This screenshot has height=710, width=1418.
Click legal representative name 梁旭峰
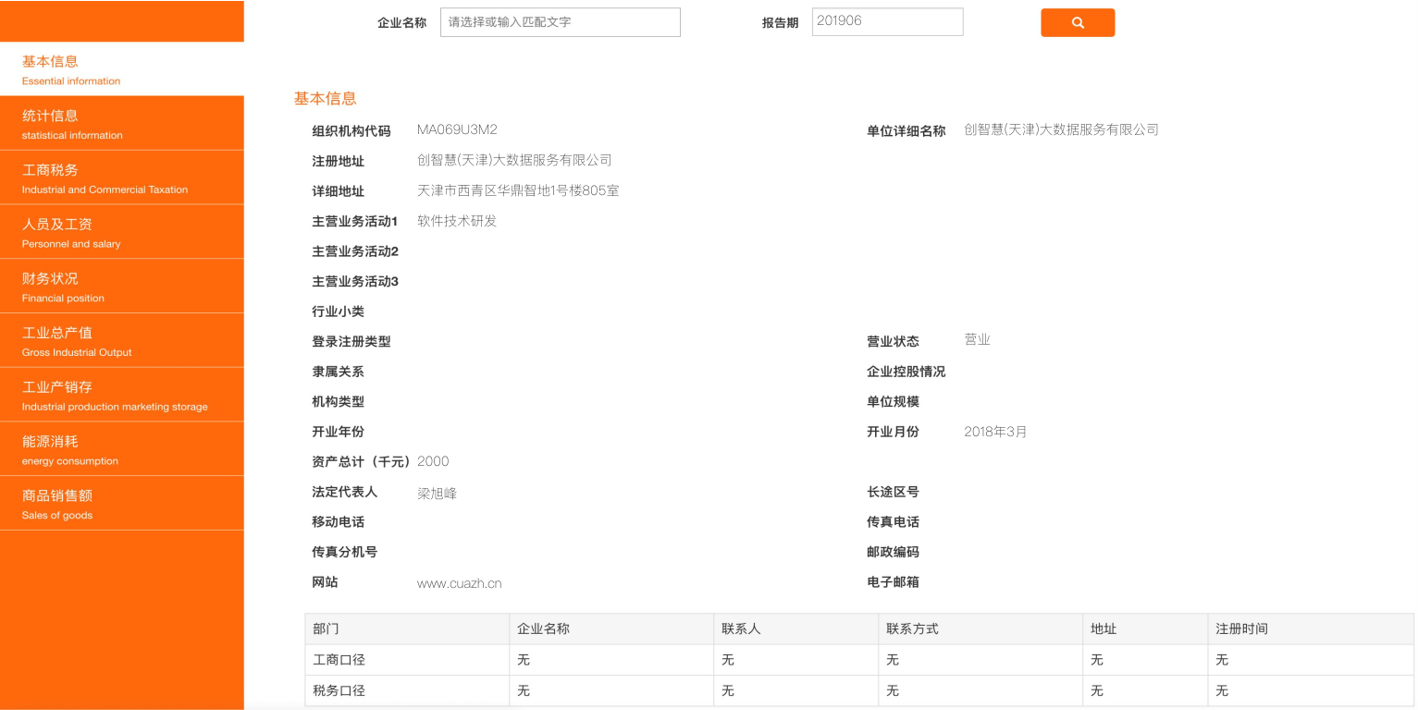[437, 493]
